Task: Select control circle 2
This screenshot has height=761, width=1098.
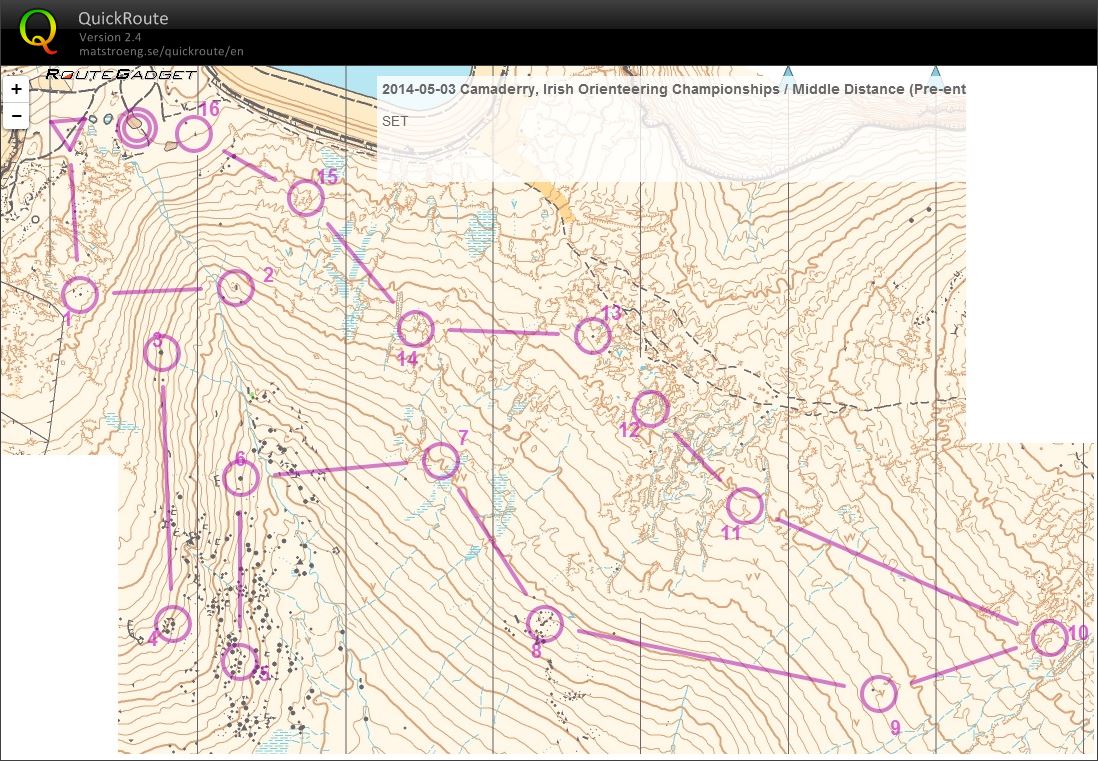Action: [235, 288]
